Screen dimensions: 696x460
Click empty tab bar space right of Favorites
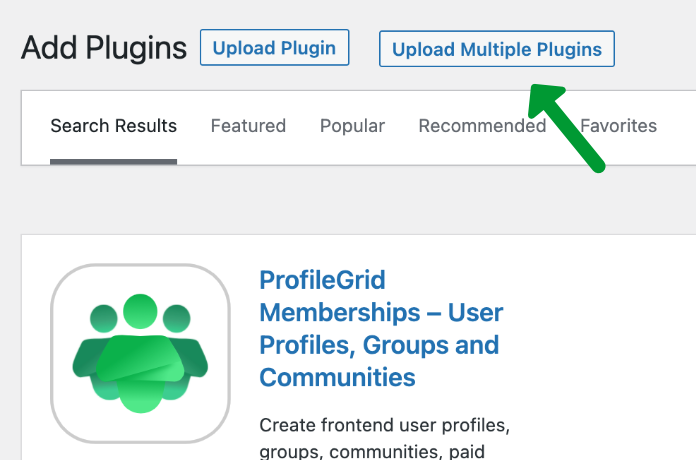(x=676, y=126)
